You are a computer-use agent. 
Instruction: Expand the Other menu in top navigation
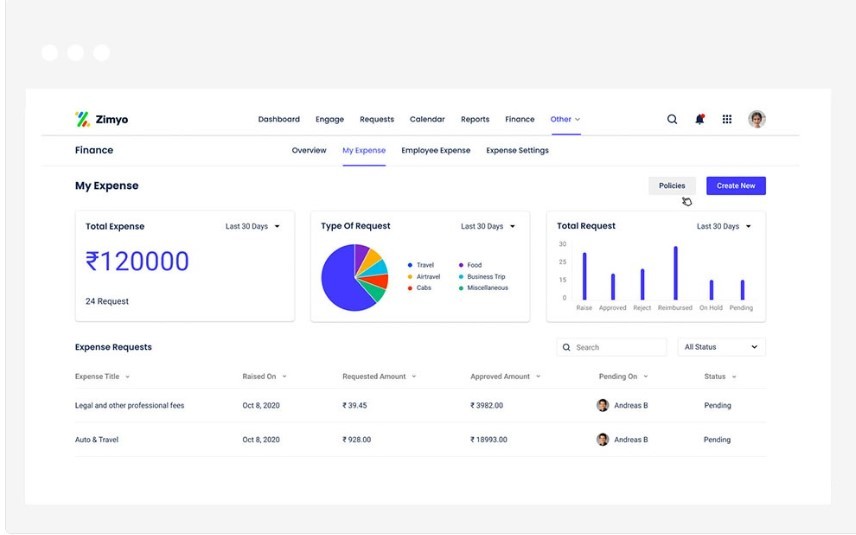pos(565,119)
